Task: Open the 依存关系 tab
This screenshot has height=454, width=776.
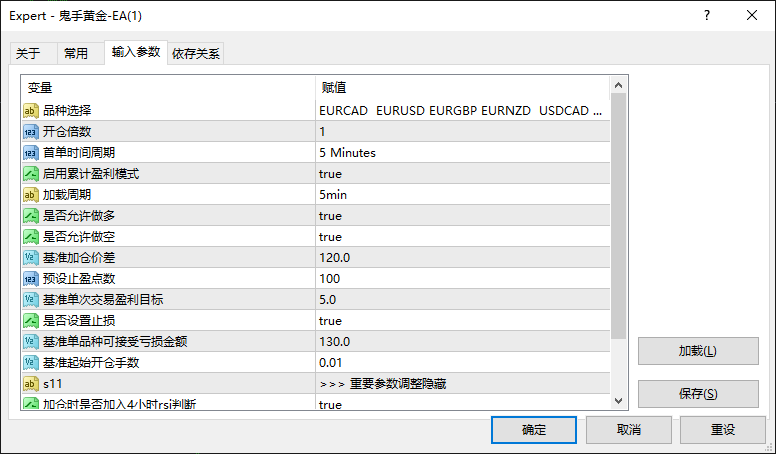Action: pos(196,53)
